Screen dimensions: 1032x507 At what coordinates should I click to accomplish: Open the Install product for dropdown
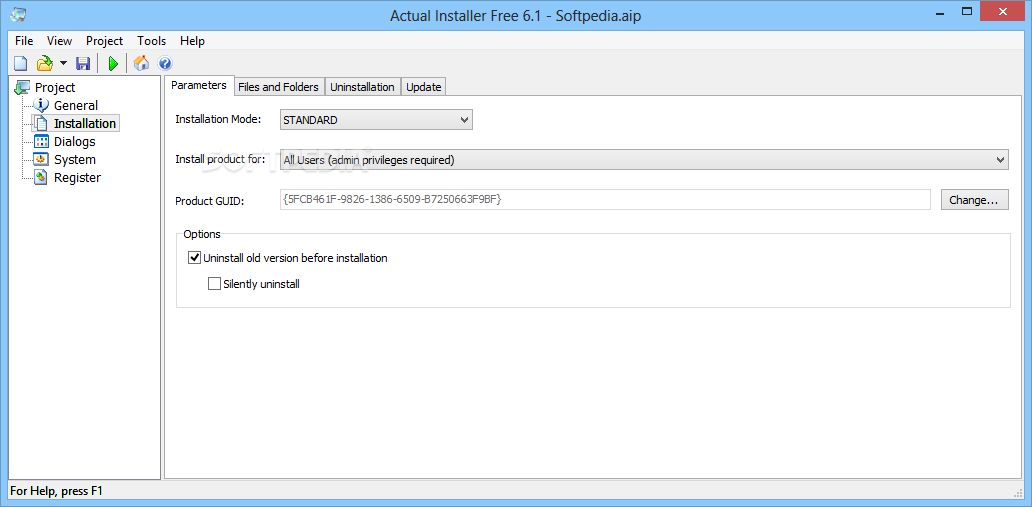click(x=644, y=159)
